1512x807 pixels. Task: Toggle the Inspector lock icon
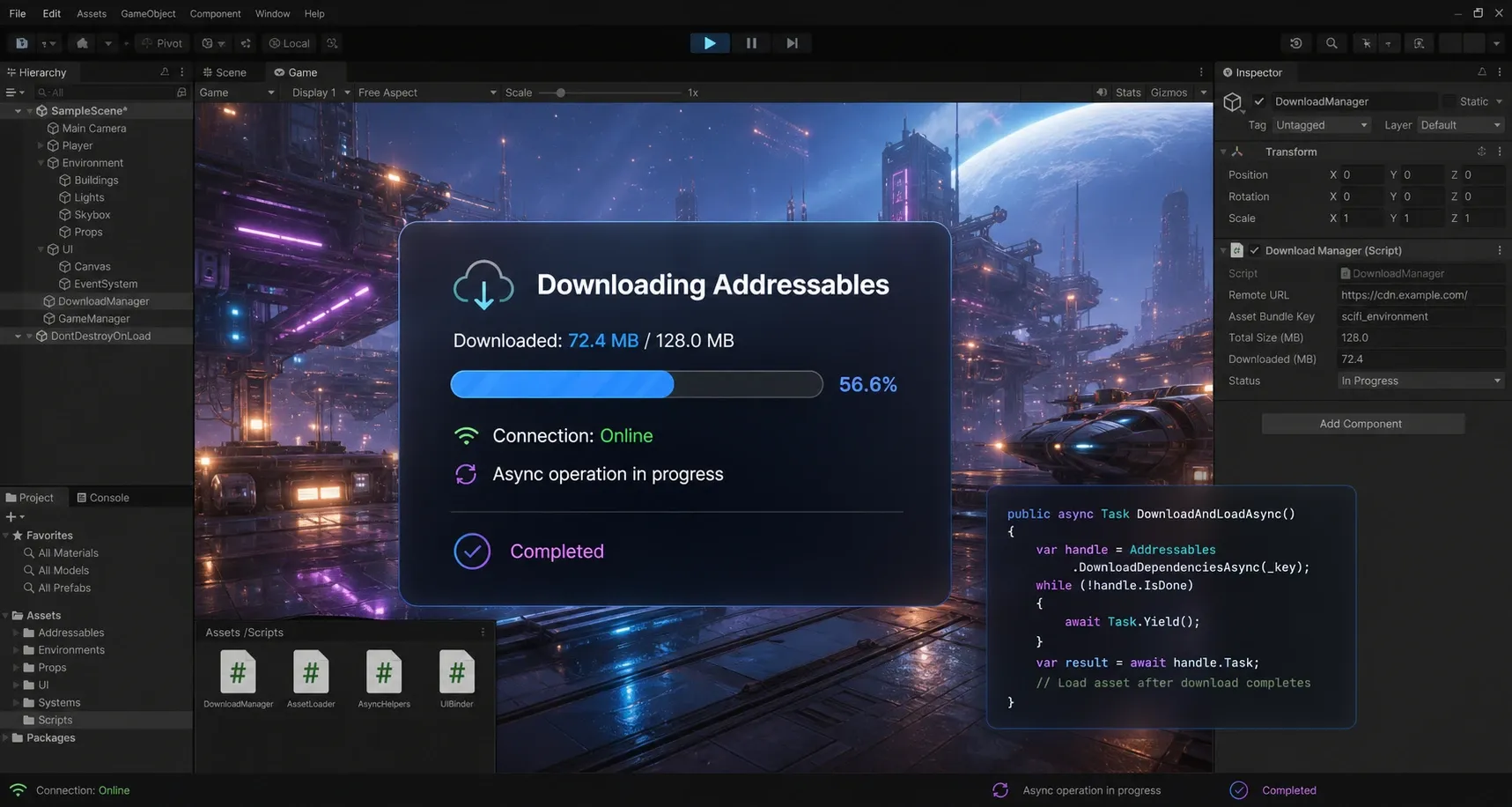click(x=1482, y=72)
